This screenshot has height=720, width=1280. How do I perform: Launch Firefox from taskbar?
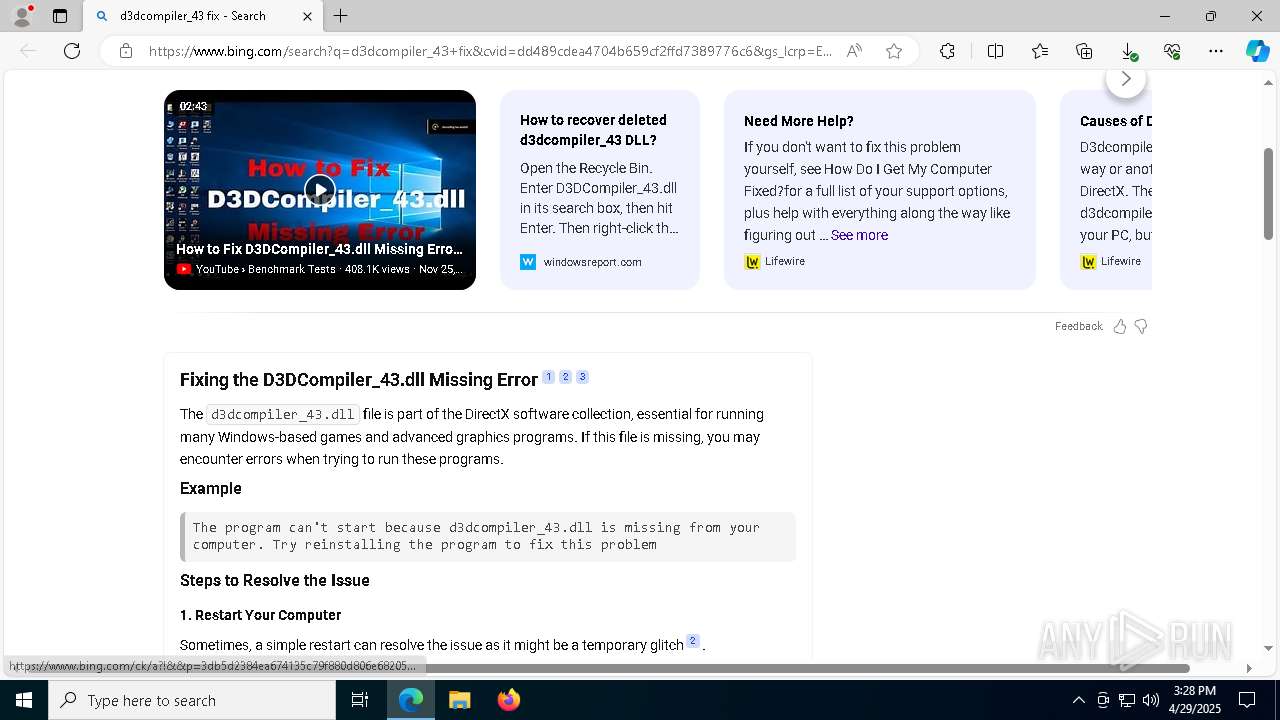coord(508,700)
